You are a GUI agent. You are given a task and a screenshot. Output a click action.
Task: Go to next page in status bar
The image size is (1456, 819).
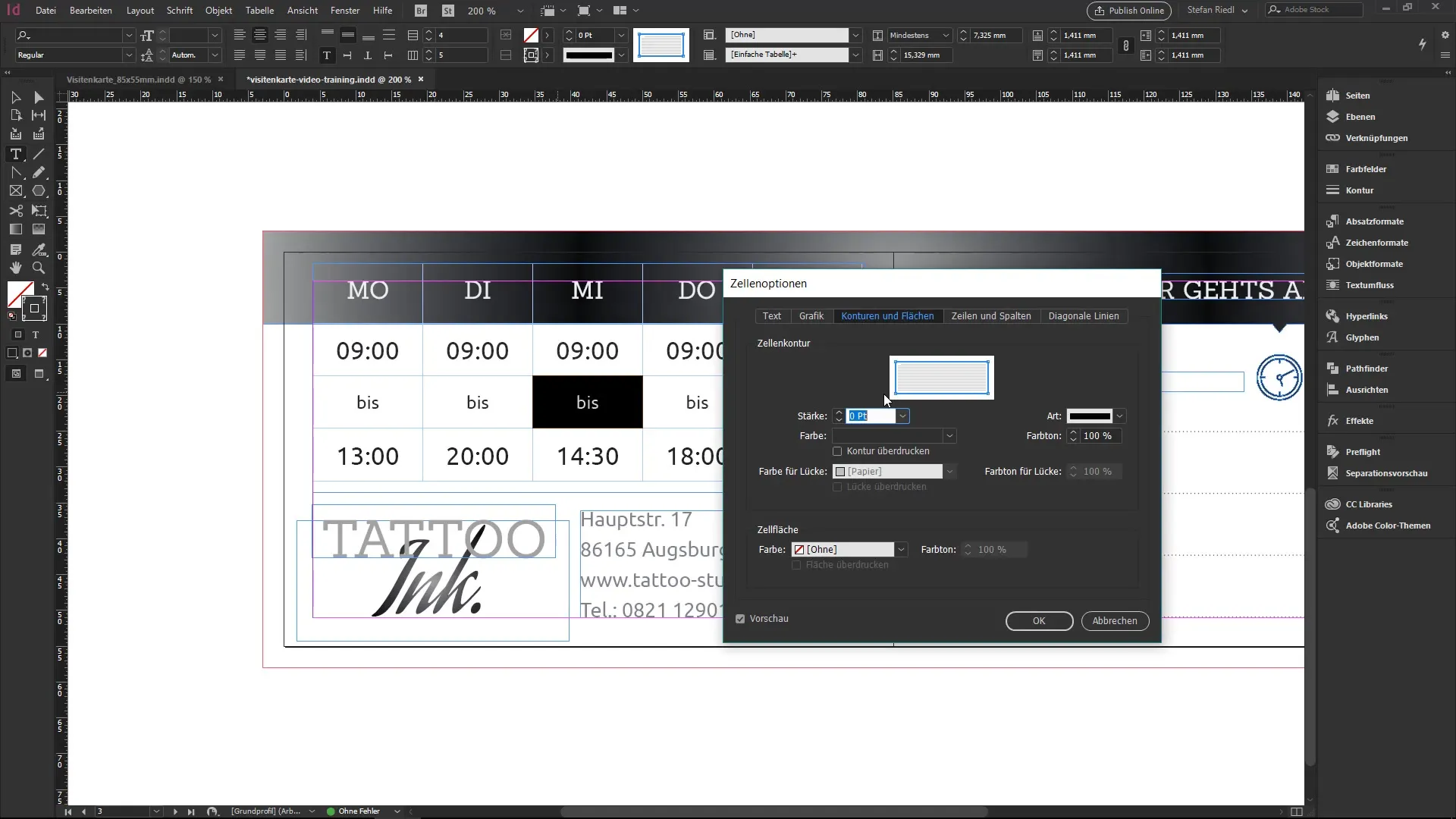click(175, 811)
